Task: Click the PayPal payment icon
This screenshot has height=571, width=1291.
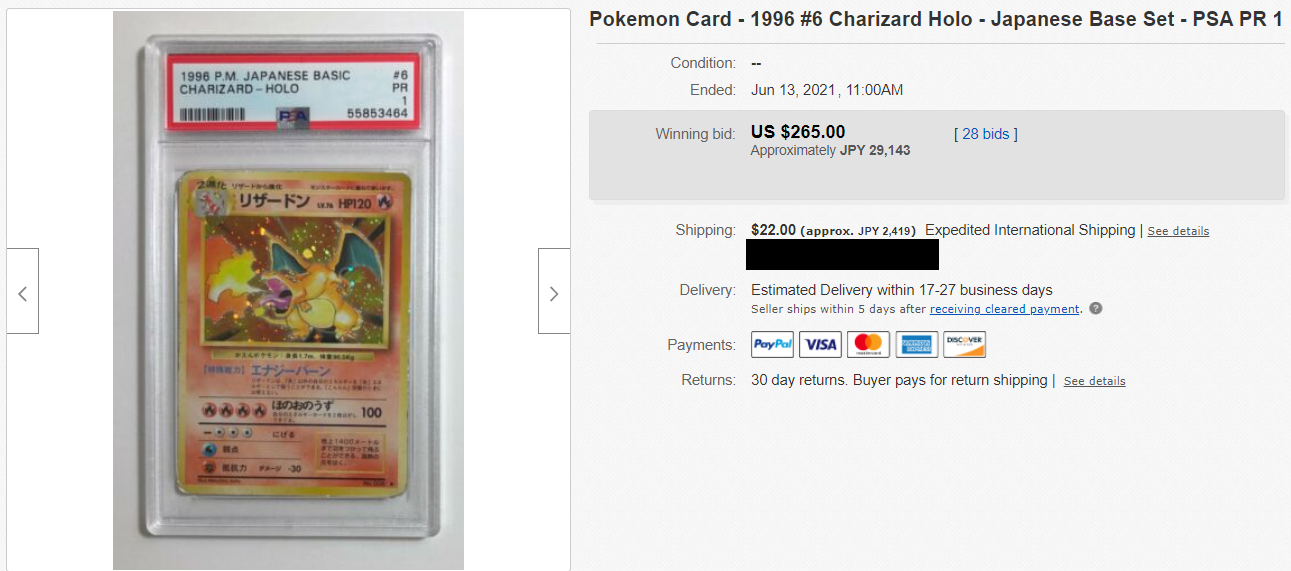Action: (772, 345)
